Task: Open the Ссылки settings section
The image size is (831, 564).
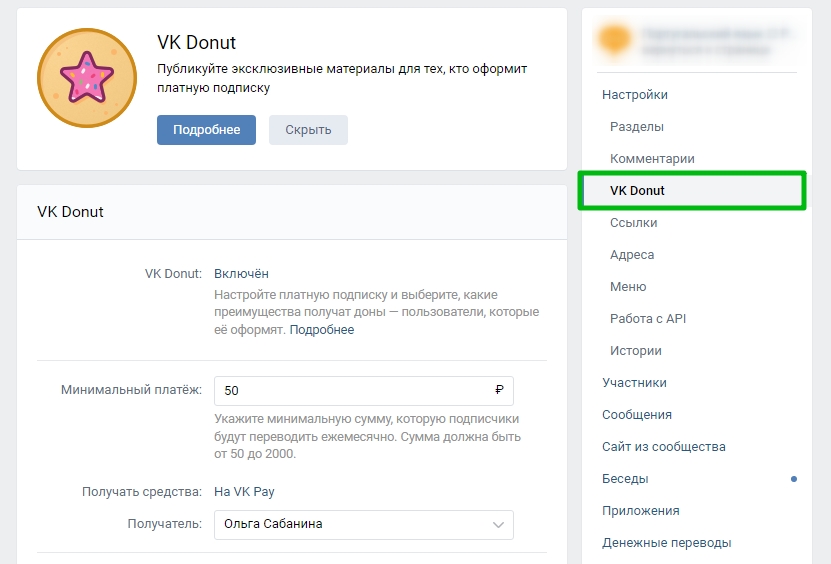Action: (633, 223)
